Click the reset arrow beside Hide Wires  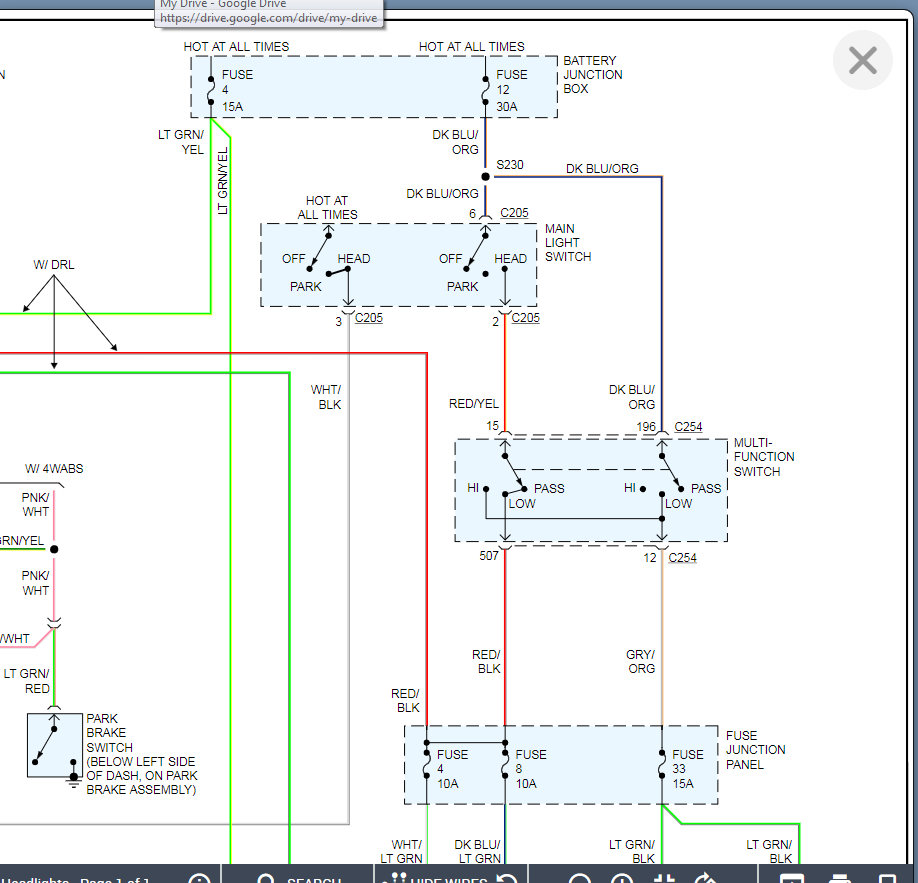(507, 879)
